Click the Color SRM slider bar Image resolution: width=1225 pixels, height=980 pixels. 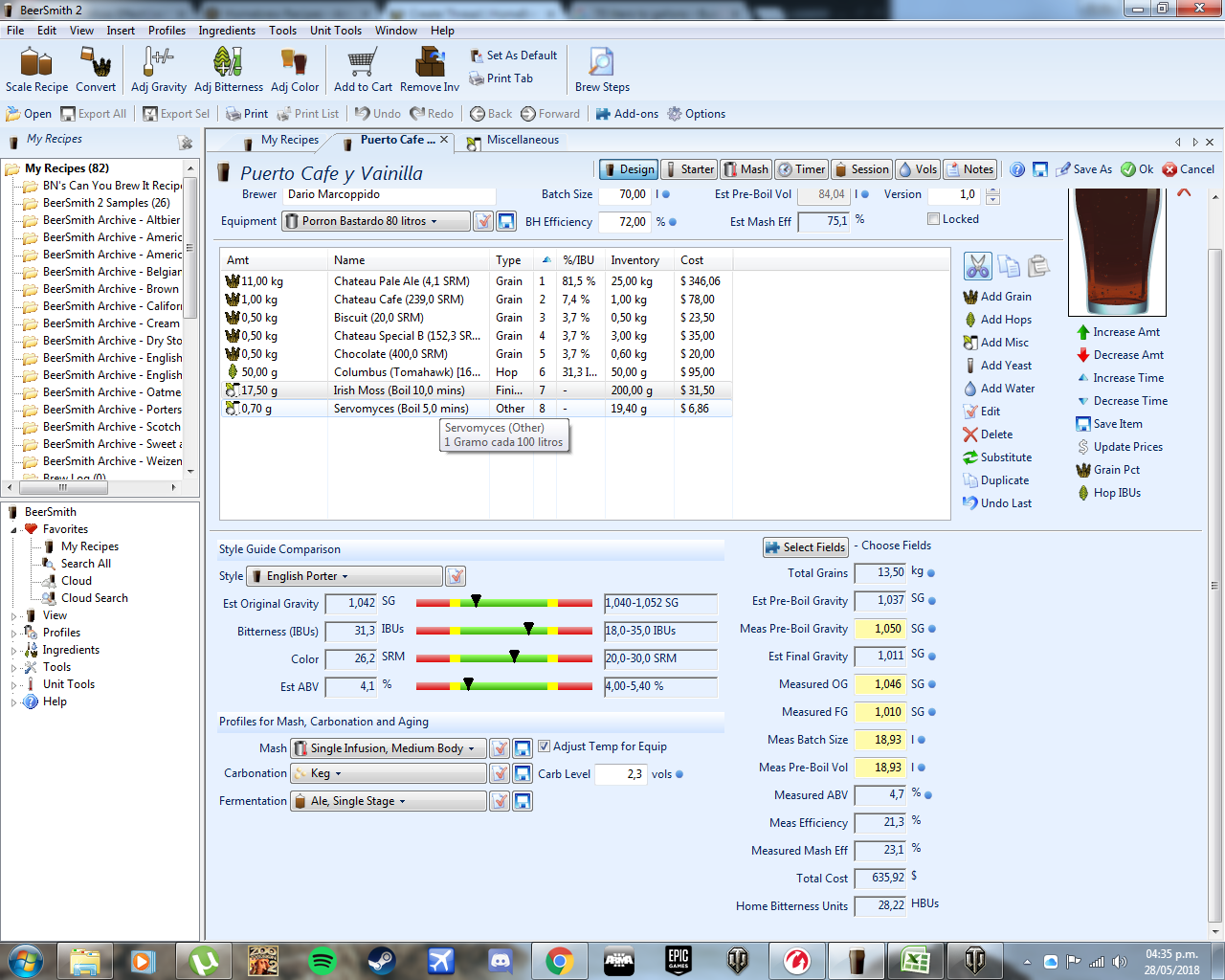[504, 658]
